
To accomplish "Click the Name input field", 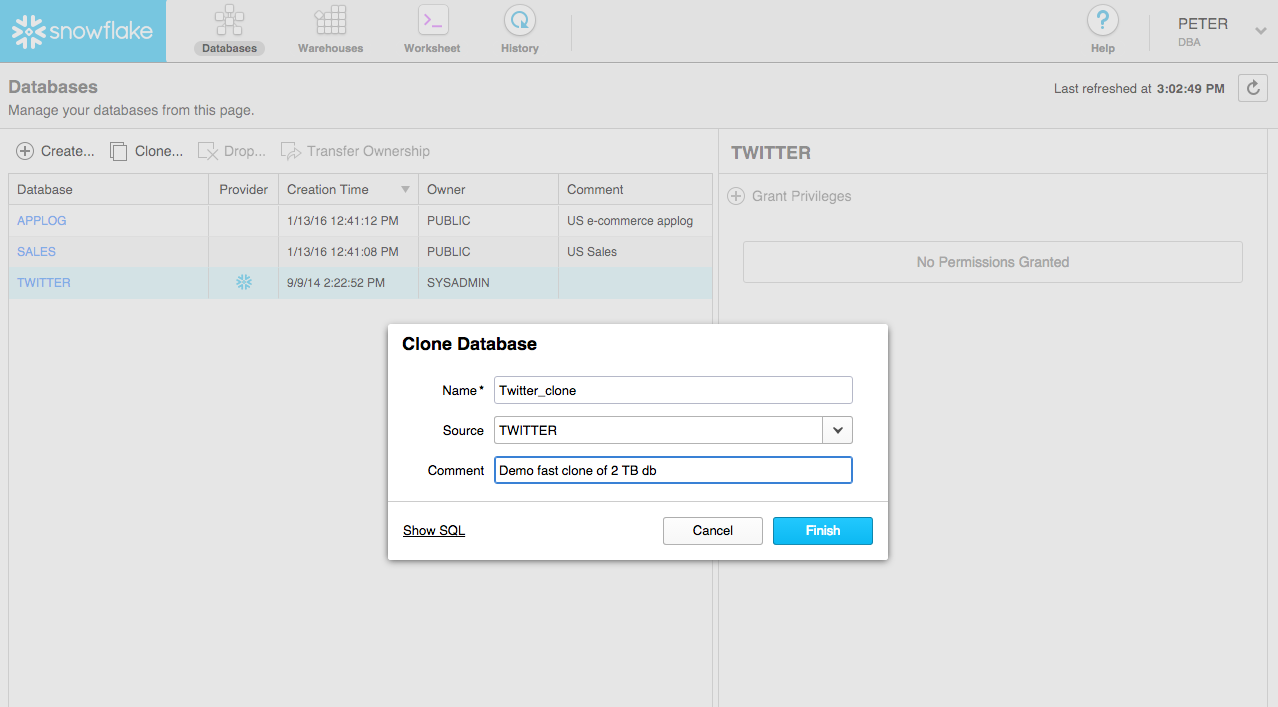I will point(673,390).
